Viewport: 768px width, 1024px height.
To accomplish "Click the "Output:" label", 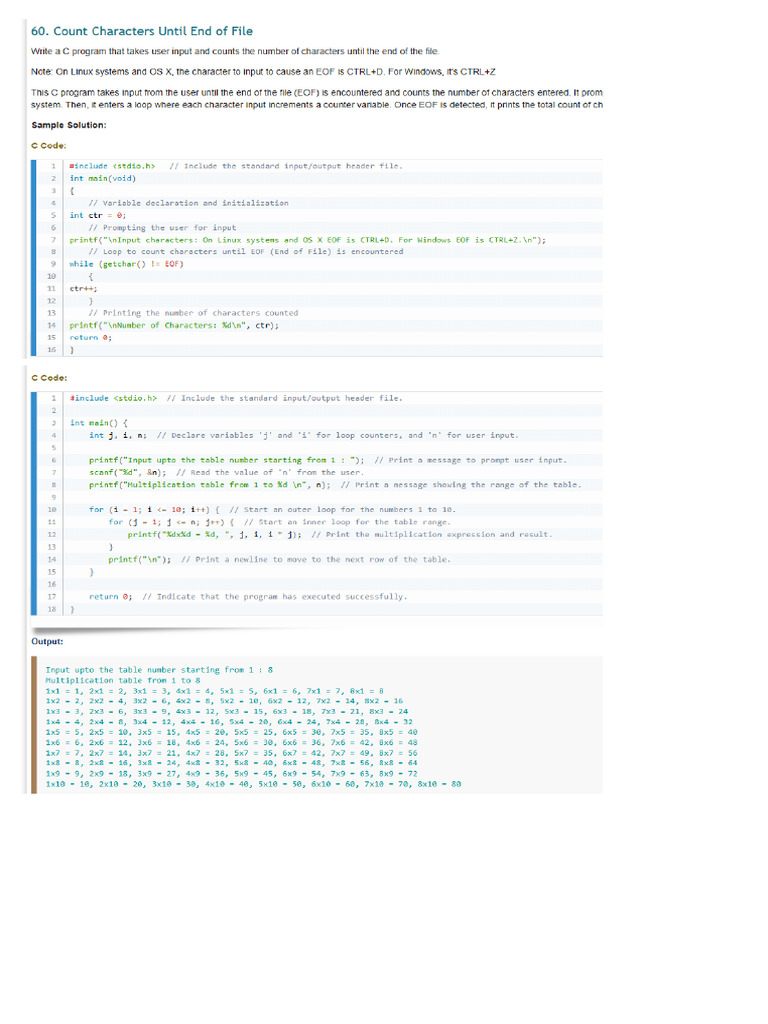I will [47, 641].
